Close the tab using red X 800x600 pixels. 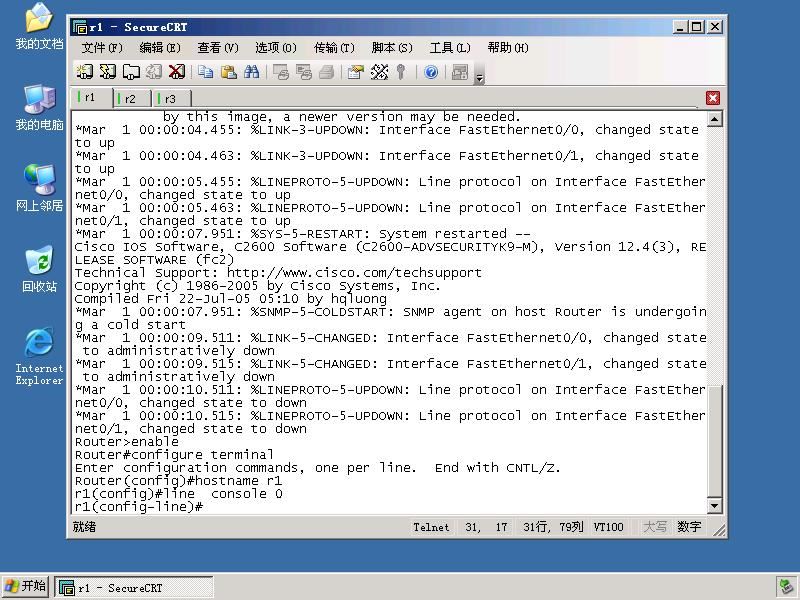pyautogui.click(x=713, y=98)
